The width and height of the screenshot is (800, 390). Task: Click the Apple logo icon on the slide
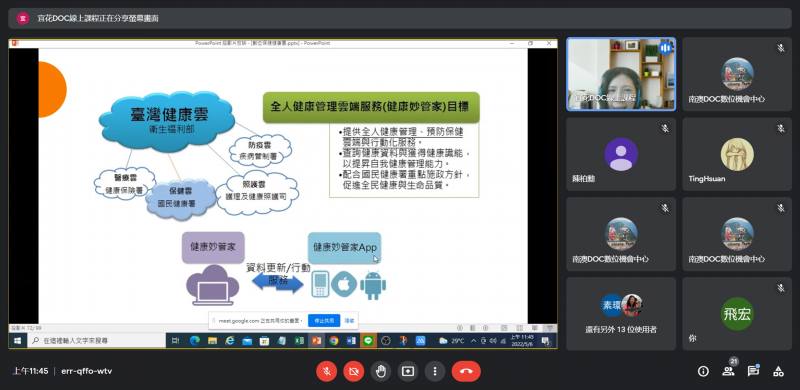[343, 285]
